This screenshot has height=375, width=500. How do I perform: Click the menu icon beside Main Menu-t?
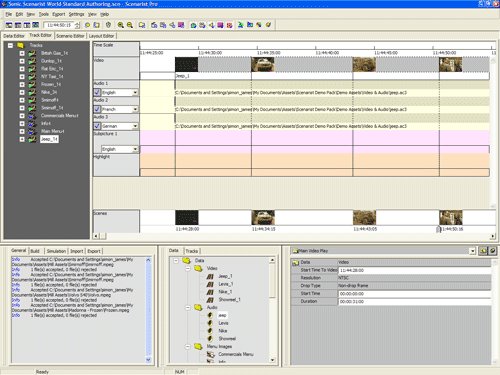pyautogui.click(x=32, y=131)
